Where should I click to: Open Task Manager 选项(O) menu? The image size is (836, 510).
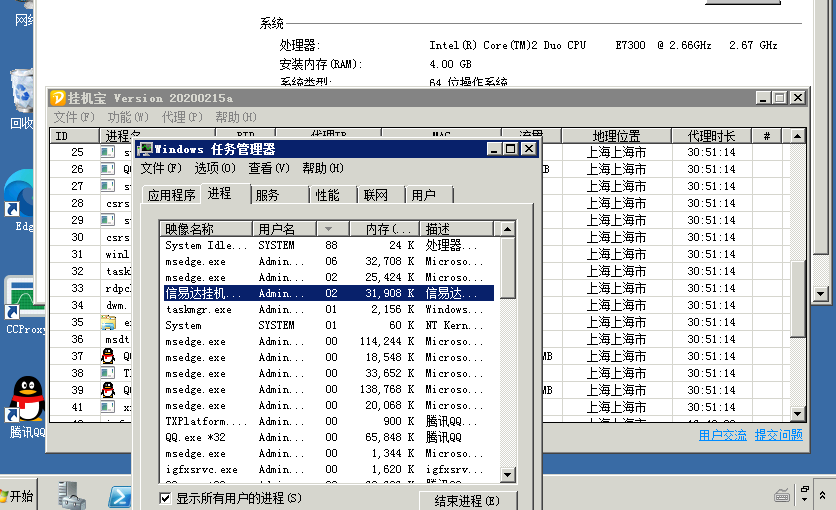215,168
